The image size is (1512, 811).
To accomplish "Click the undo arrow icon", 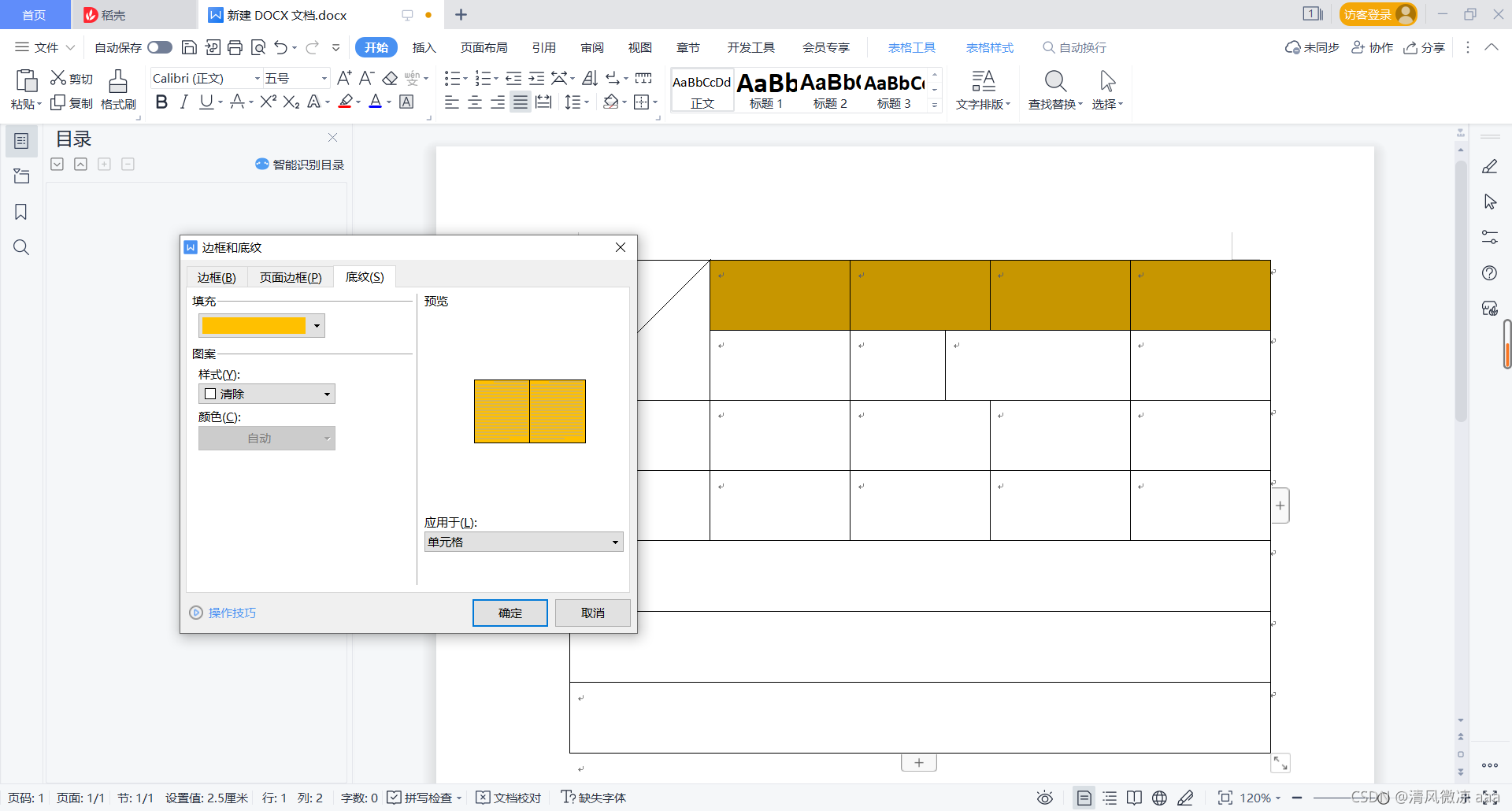I will click(280, 47).
